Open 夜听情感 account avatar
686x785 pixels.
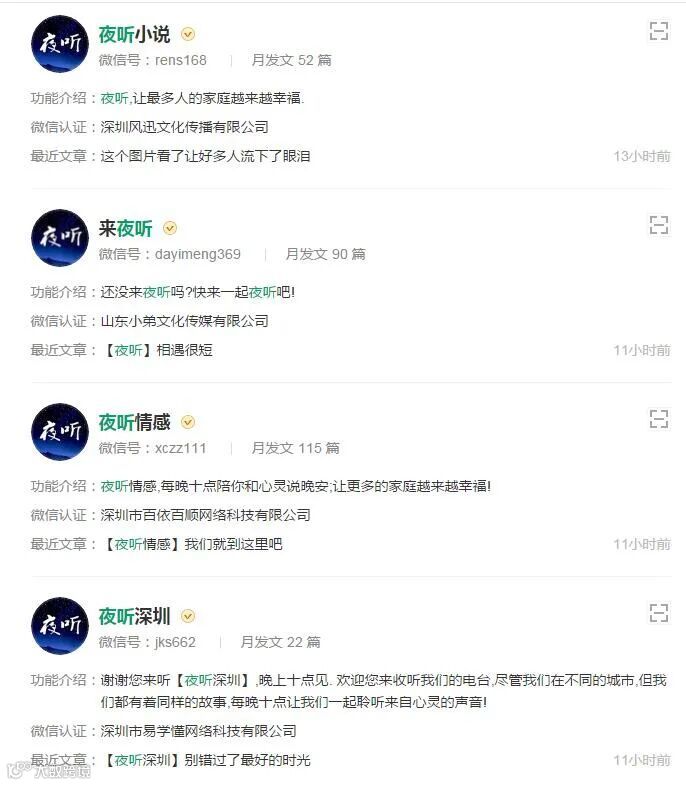[x=60, y=432]
